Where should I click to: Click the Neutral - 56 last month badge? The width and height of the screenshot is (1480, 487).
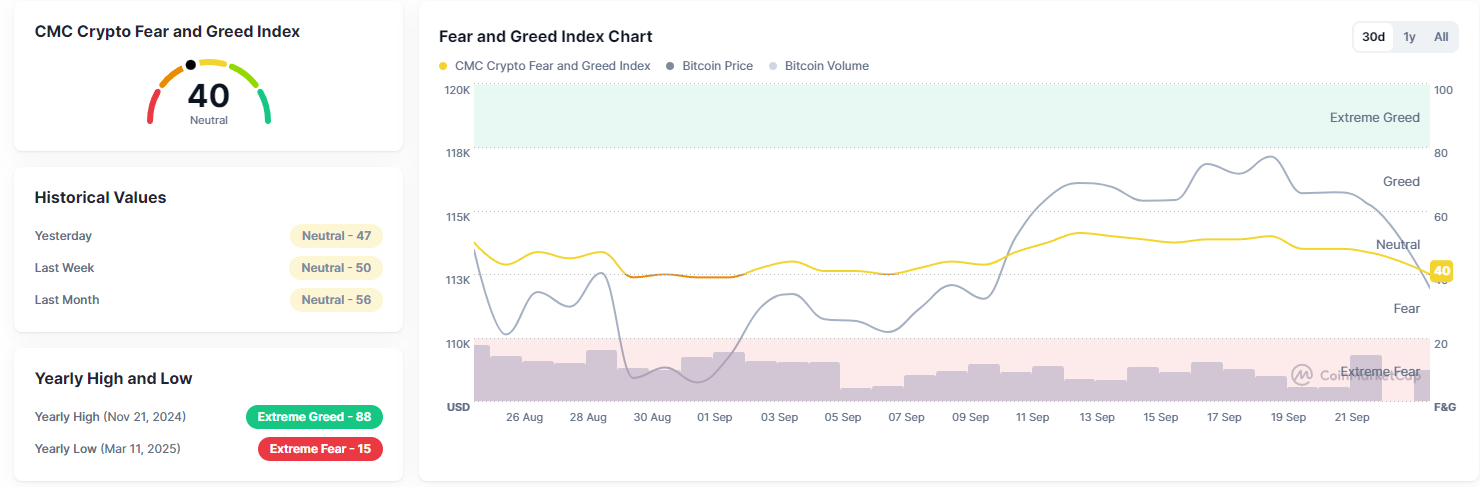click(x=336, y=300)
